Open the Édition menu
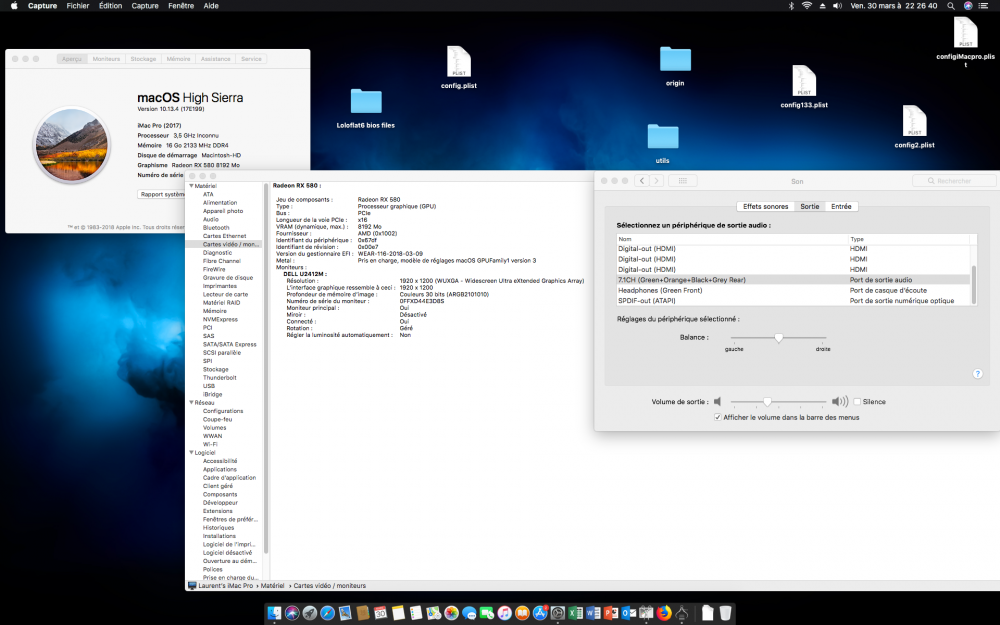The width and height of the screenshot is (1000, 625). coord(110,6)
